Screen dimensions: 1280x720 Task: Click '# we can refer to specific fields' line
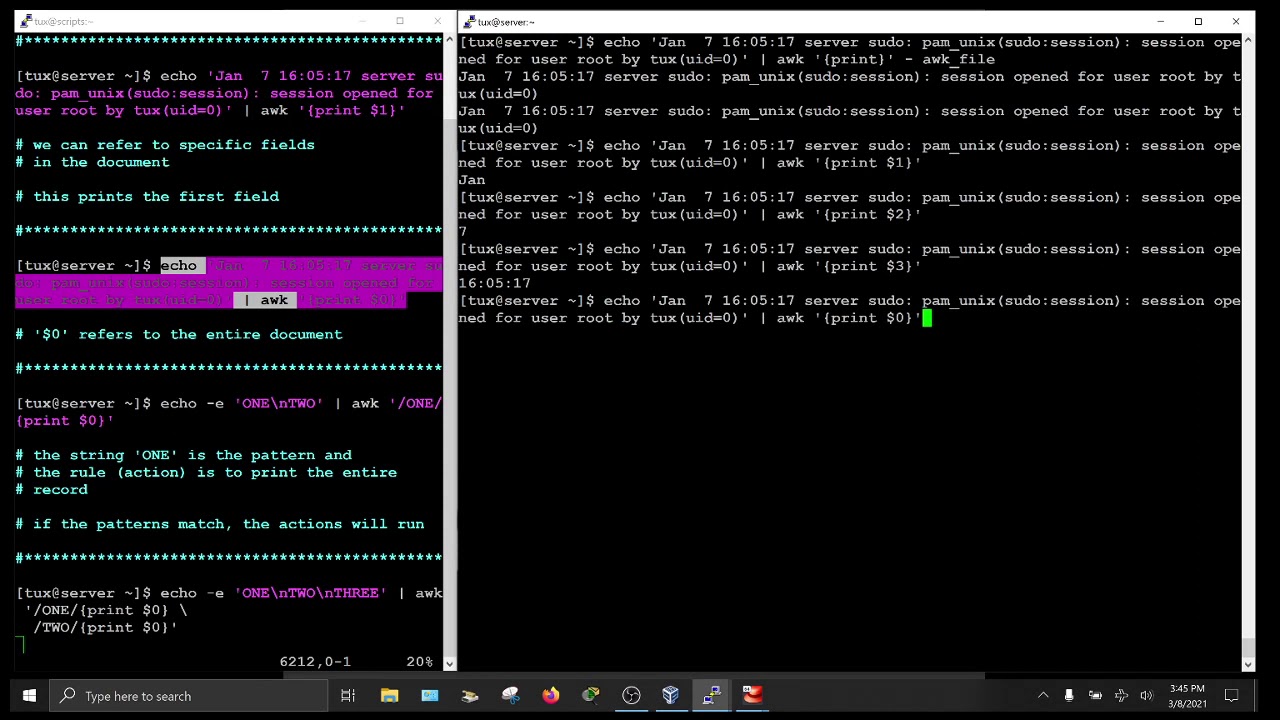pyautogui.click(x=165, y=144)
